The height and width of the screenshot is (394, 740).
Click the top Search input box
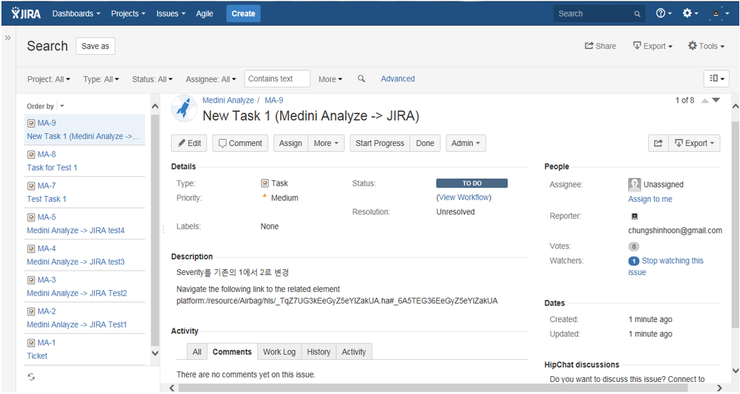(x=599, y=14)
